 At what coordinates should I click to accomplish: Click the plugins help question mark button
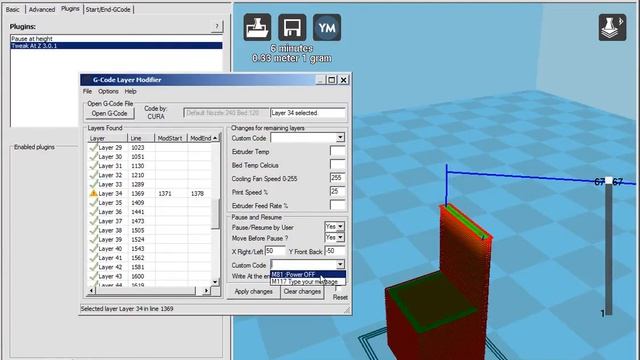point(217,27)
